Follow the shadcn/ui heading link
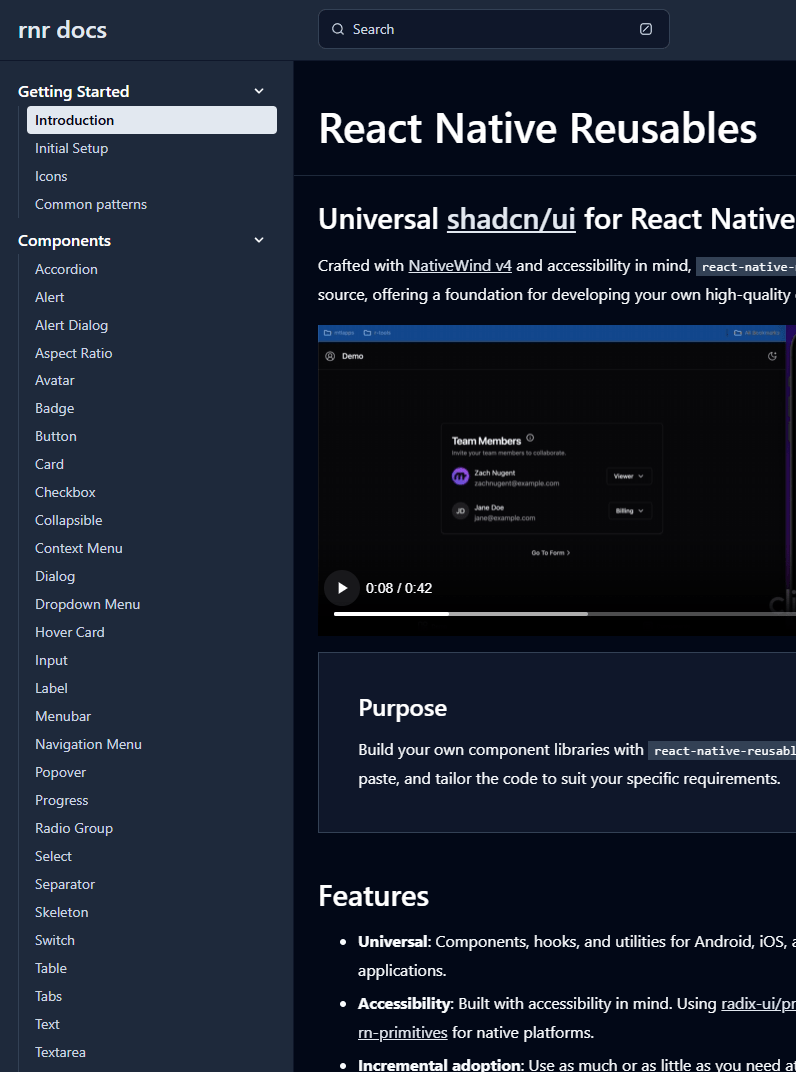 pyautogui.click(x=511, y=219)
